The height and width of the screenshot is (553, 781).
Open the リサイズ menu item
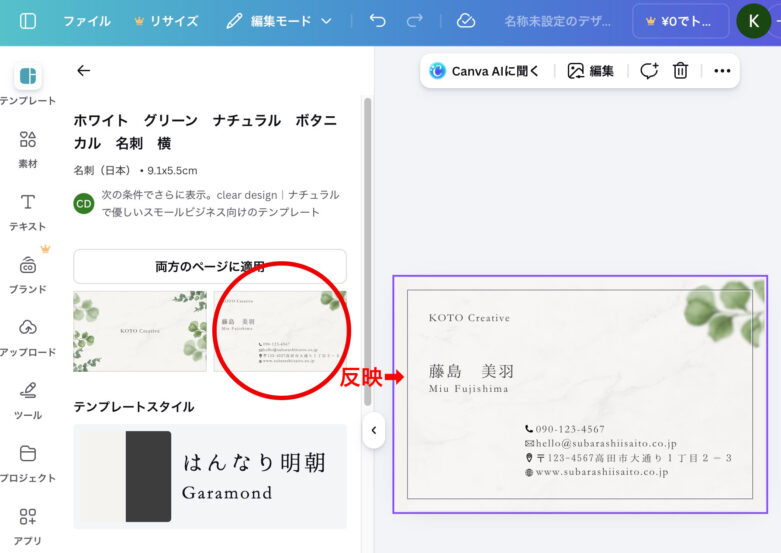166,21
